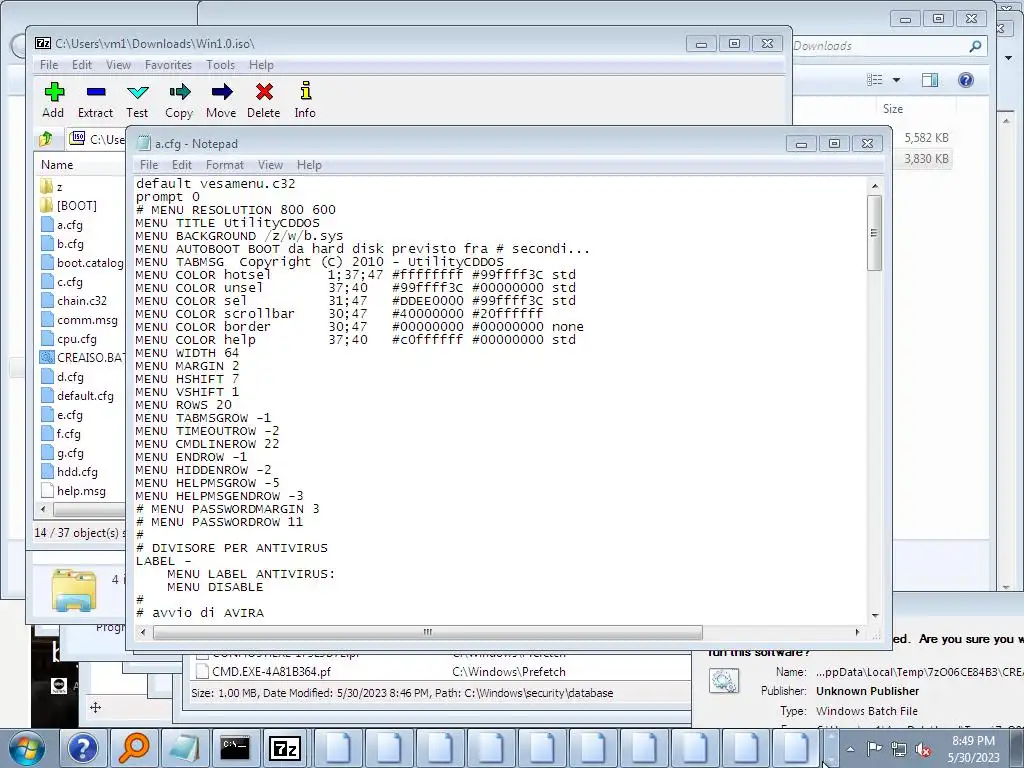The width and height of the screenshot is (1024, 768).
Task: Open the Help menu in Notepad
Action: coord(309,165)
